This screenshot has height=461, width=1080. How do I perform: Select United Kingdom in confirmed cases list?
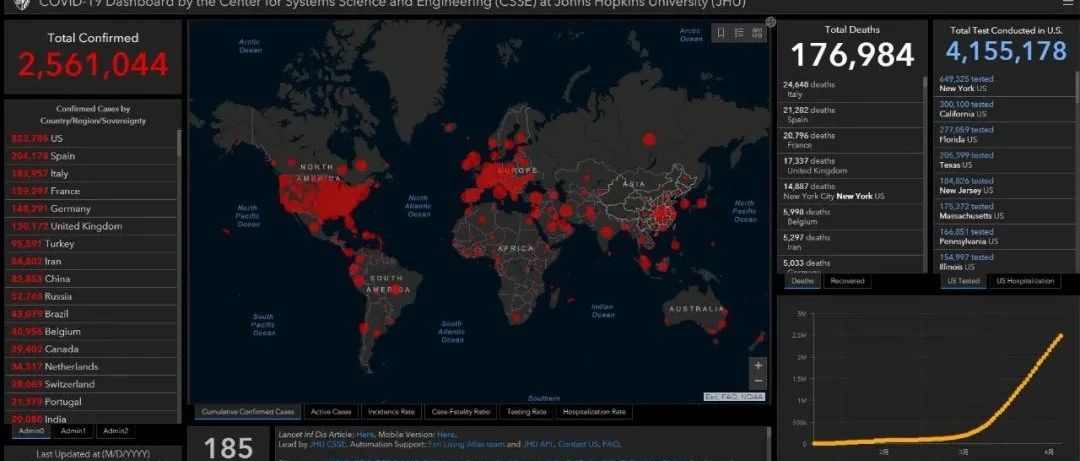click(x=91, y=227)
